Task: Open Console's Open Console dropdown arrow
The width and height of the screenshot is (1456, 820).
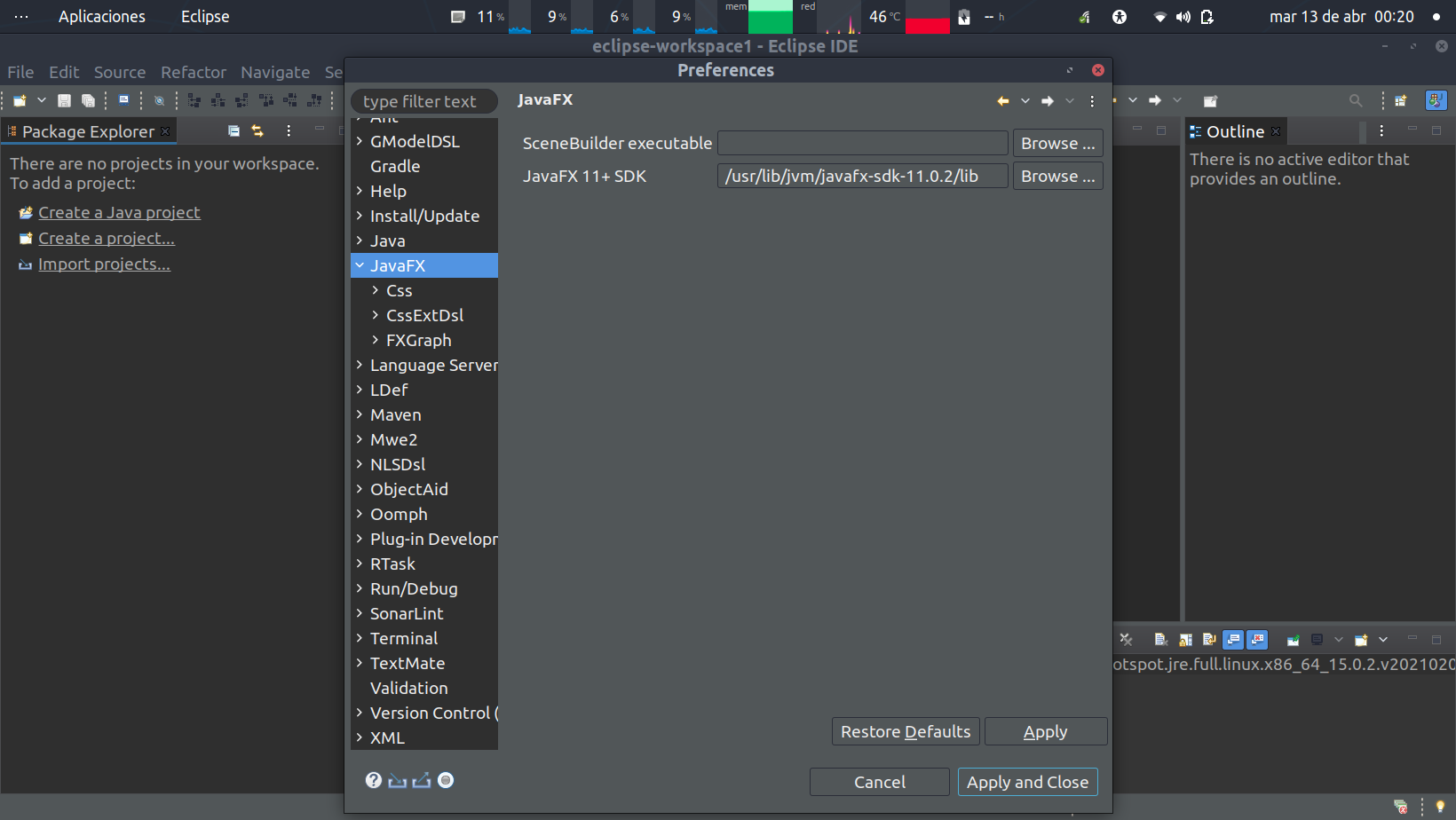Action: (x=1383, y=639)
